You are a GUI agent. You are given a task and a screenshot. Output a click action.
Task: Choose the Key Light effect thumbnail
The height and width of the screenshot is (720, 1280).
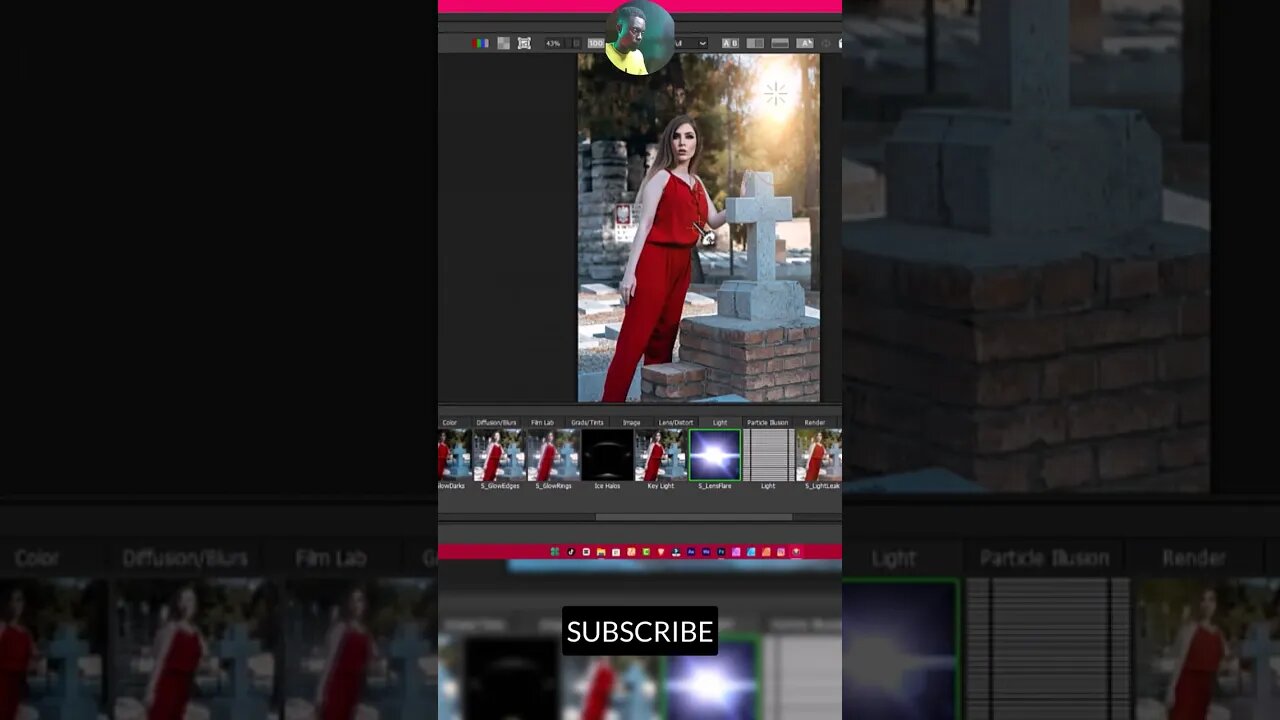coord(661,455)
